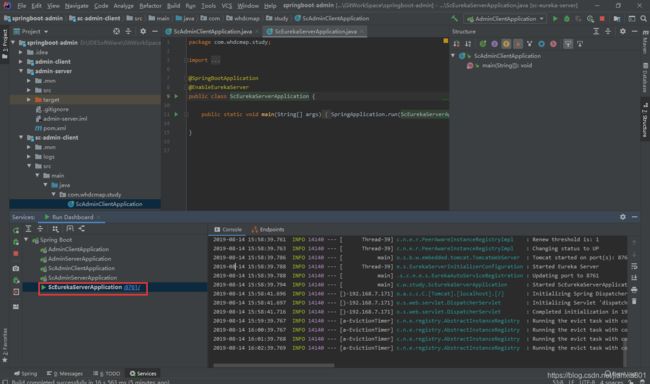Click the console horizontal scrollbar
Image resolution: width=650 pixels, height=384 pixels.
click(274, 365)
